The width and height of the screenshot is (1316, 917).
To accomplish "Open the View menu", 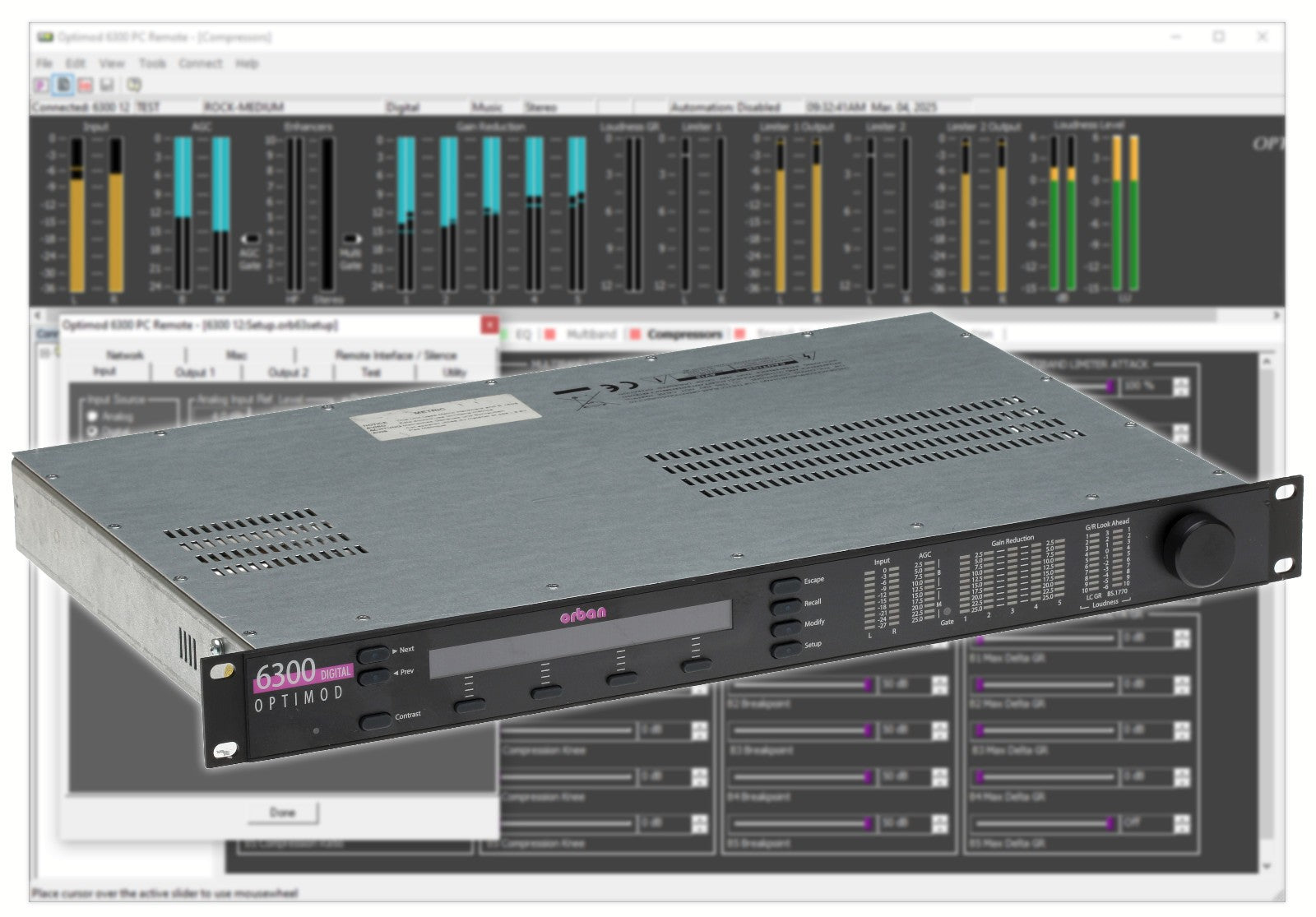I will point(112,63).
